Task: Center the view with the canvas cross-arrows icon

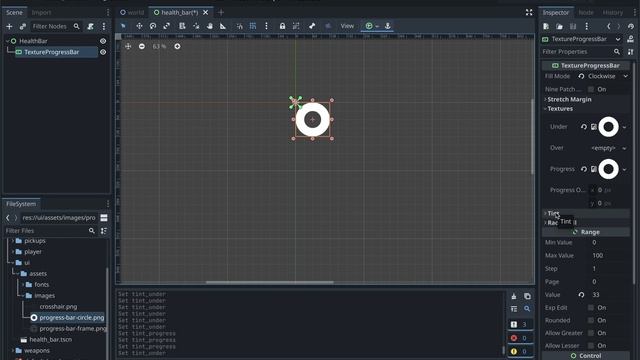Action: (x=128, y=47)
